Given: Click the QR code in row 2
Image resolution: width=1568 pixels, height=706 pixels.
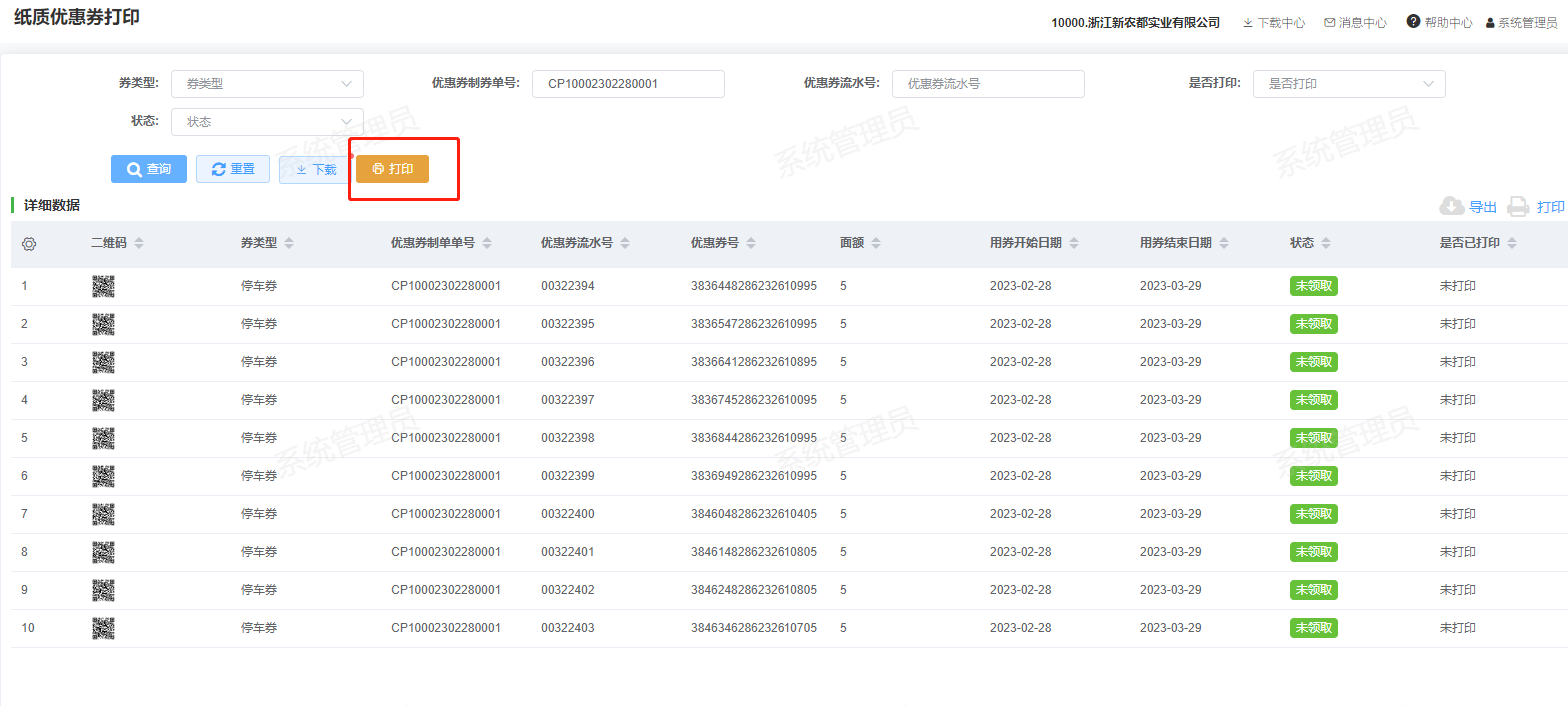Looking at the screenshot, I should coord(103,324).
